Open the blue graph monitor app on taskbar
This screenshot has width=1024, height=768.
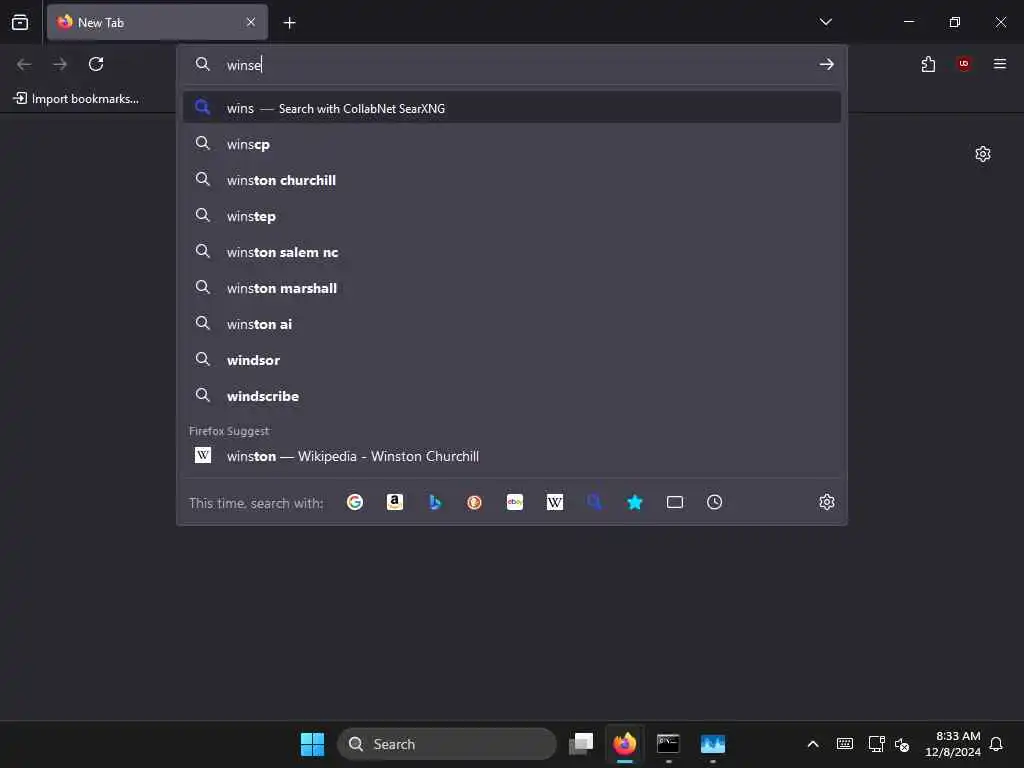pos(712,744)
